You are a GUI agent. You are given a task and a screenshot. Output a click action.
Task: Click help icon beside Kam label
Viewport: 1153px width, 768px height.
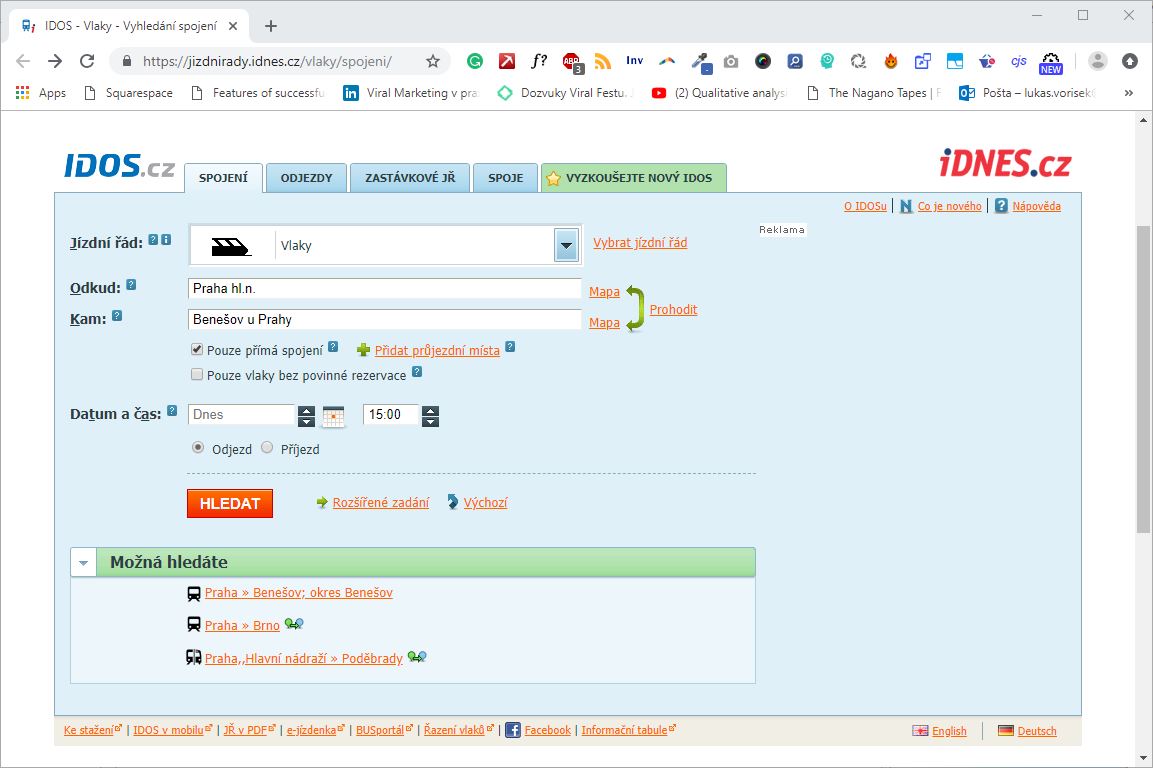(x=117, y=316)
